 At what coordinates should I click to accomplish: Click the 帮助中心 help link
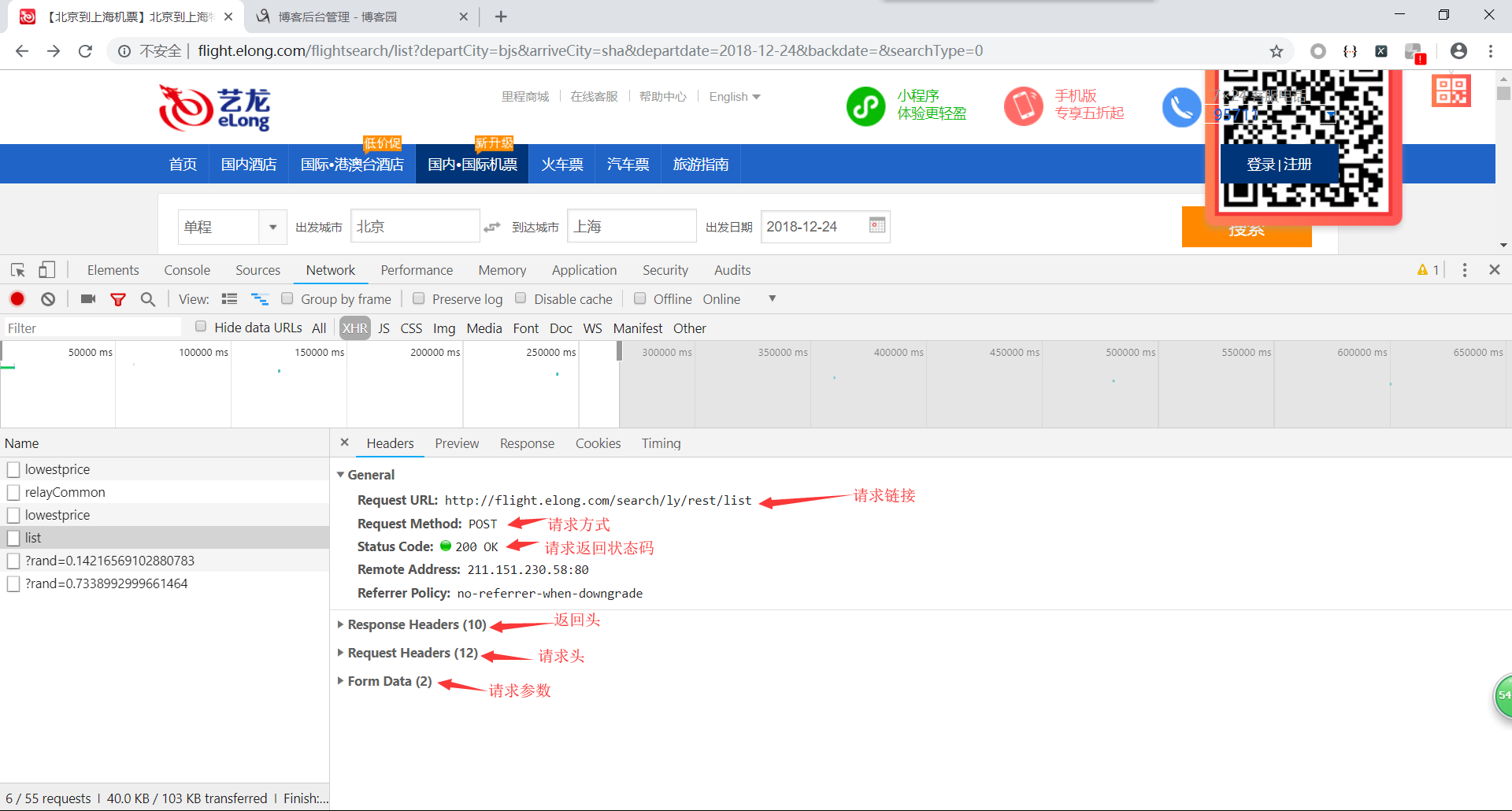point(663,97)
